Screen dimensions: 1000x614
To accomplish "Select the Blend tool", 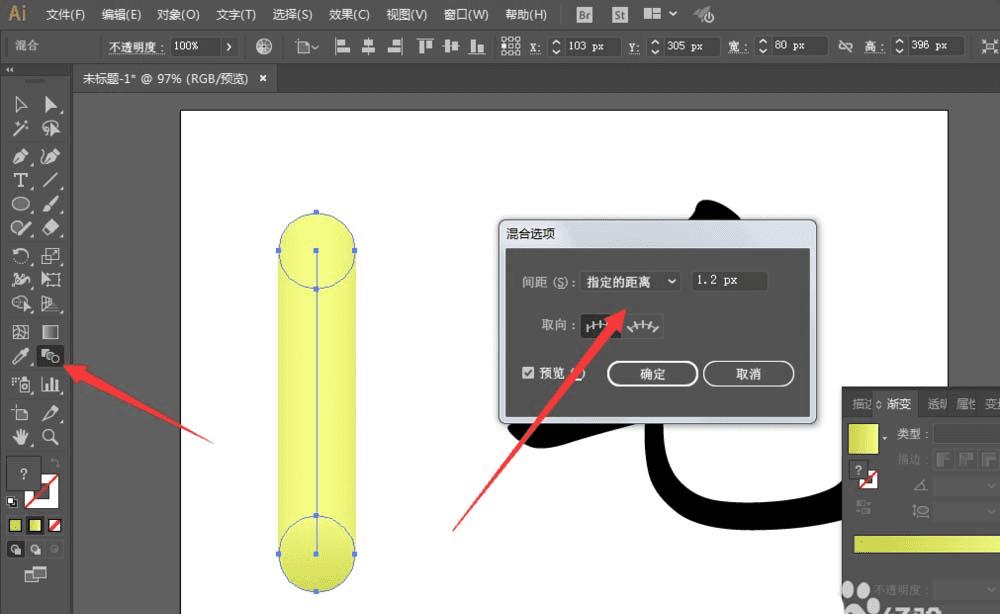I will [50, 356].
